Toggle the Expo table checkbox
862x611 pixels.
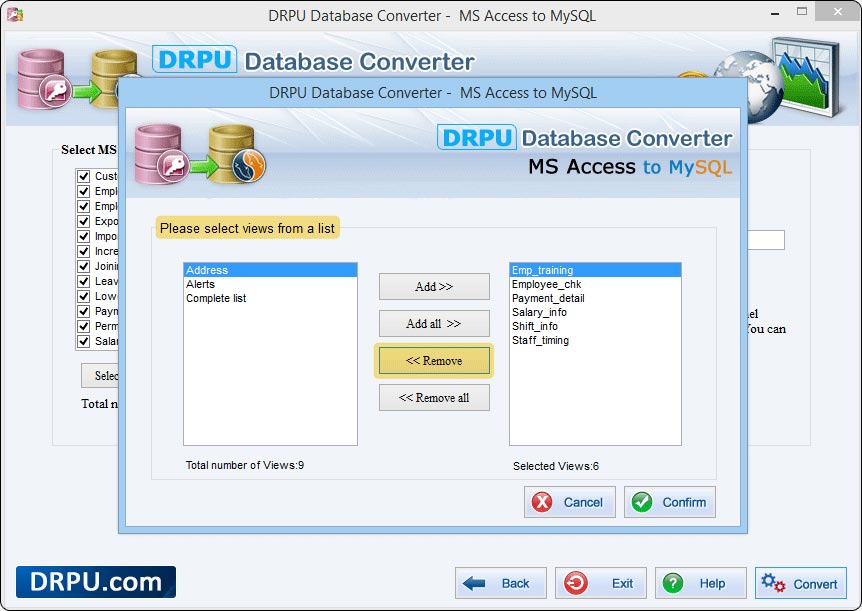[84, 221]
